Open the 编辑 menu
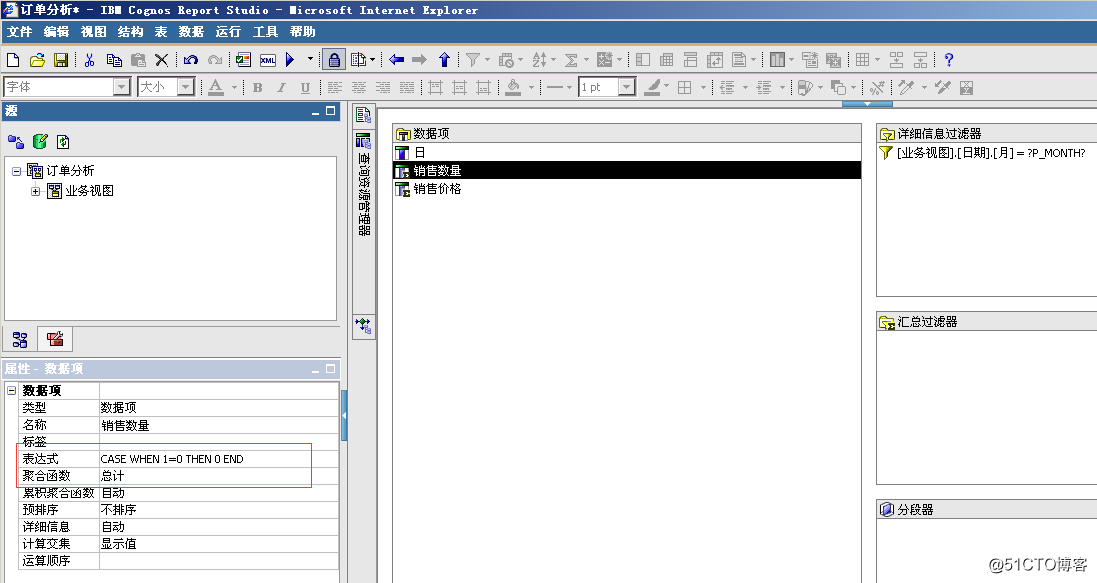Viewport: 1097px width, 583px height. pyautogui.click(x=57, y=31)
